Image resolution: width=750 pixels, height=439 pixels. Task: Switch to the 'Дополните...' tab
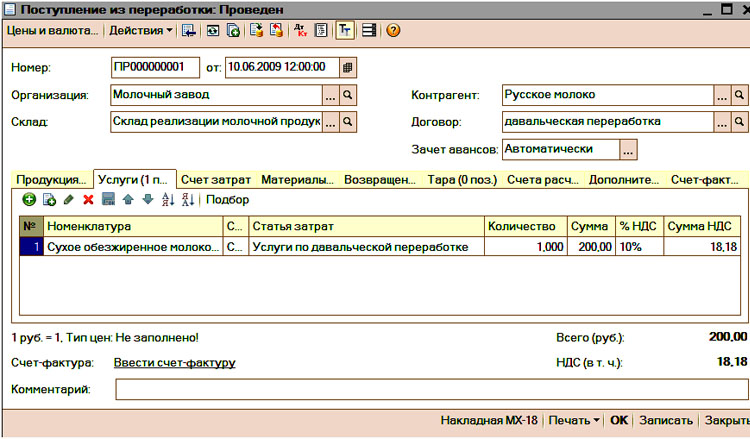coord(624,180)
